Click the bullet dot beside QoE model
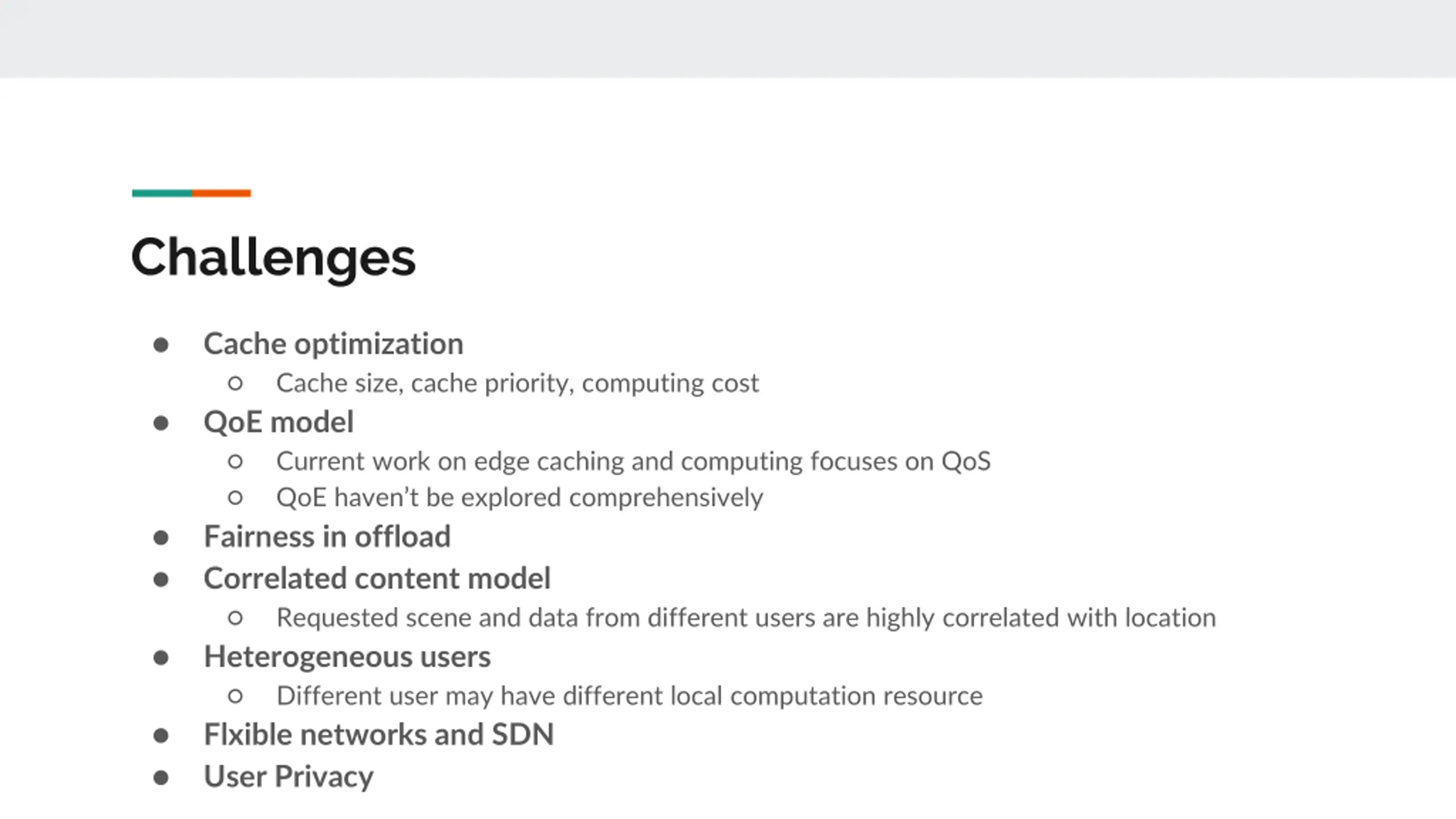1456x819 pixels. coord(161,423)
